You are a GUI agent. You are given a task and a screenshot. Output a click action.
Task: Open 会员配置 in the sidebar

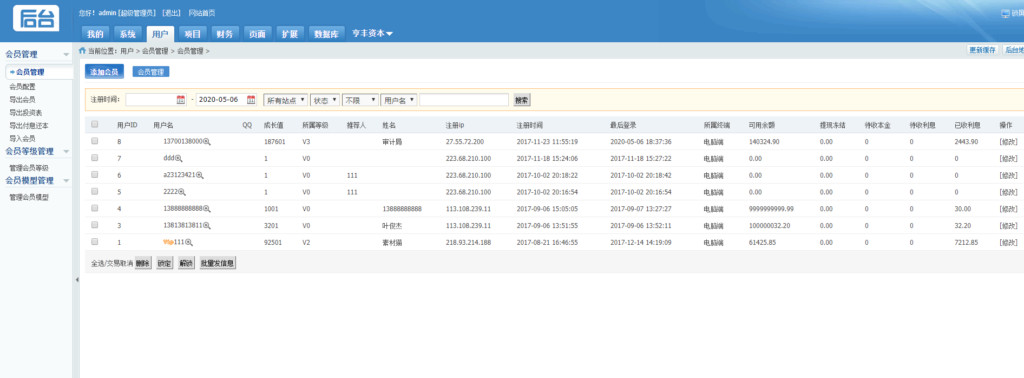[22, 86]
